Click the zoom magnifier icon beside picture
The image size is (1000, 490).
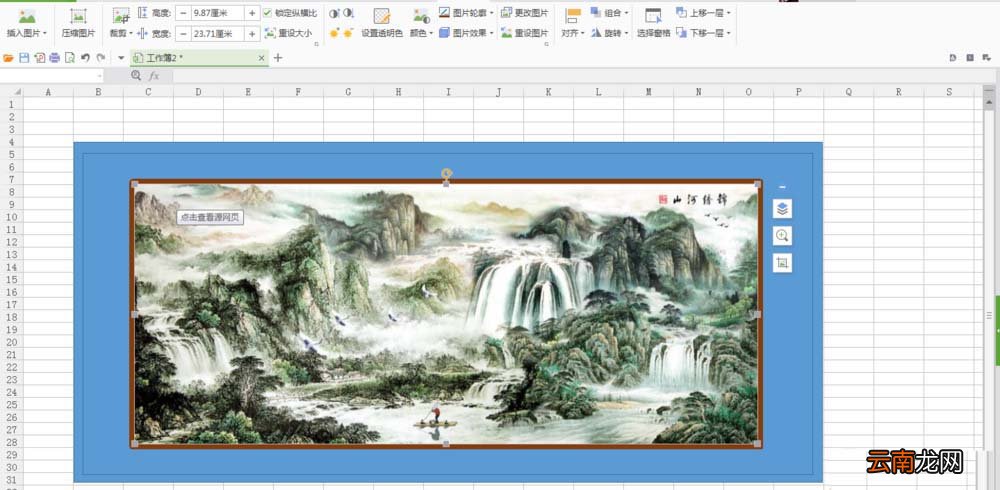[783, 235]
